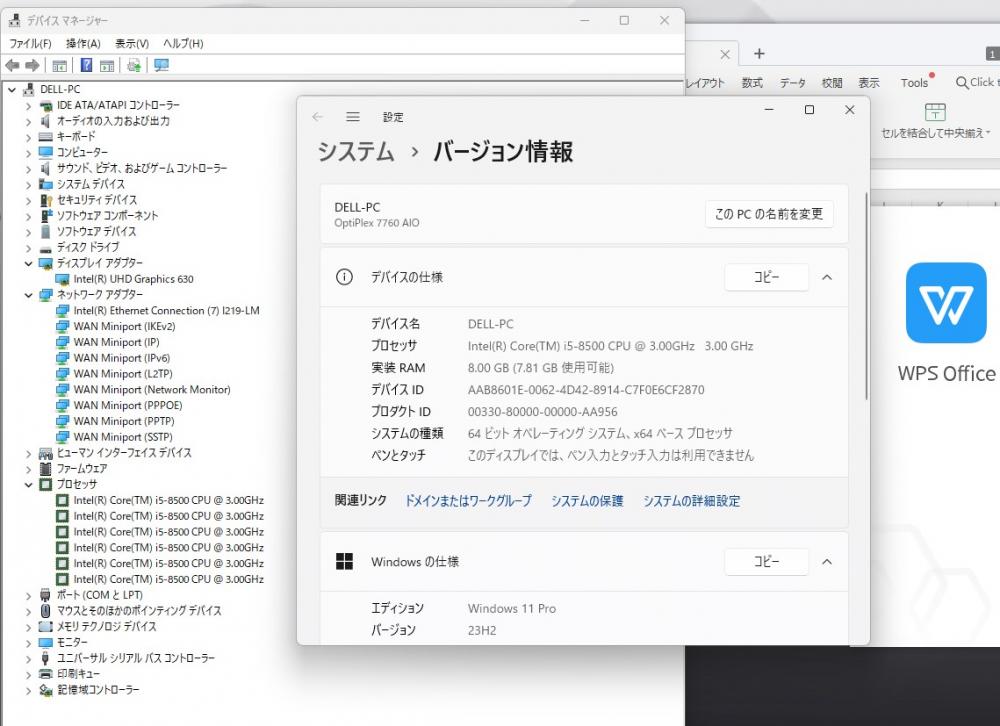
Task: Open the 操作(A) menu in Device Manager
Action: (x=83, y=43)
